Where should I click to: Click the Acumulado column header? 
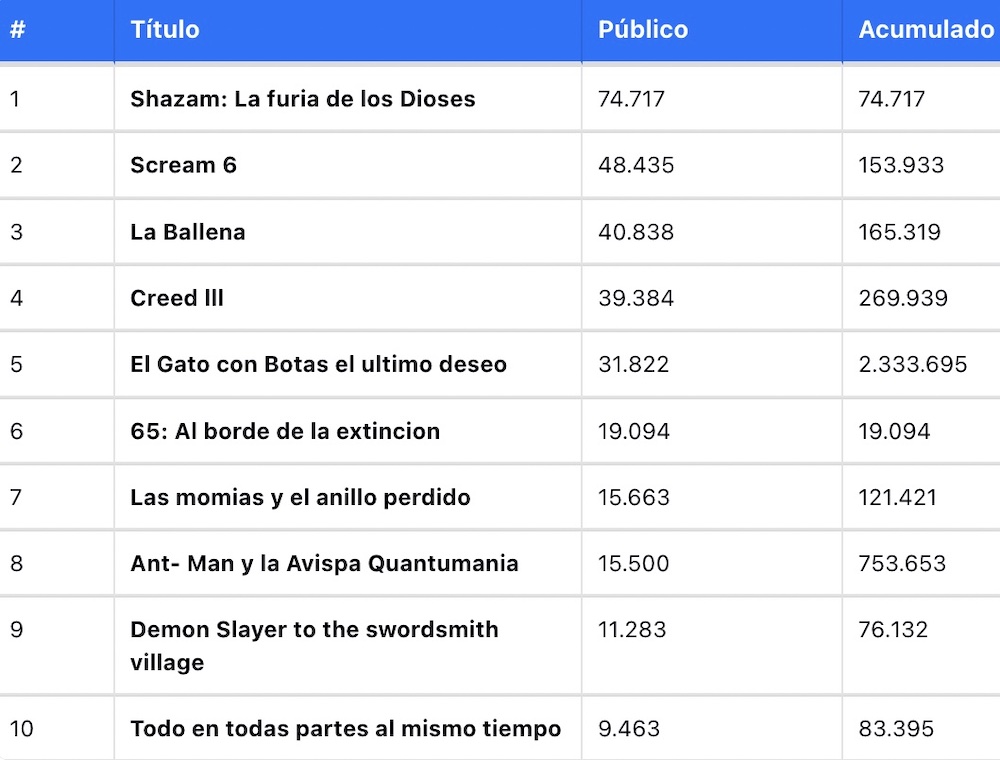click(x=926, y=30)
